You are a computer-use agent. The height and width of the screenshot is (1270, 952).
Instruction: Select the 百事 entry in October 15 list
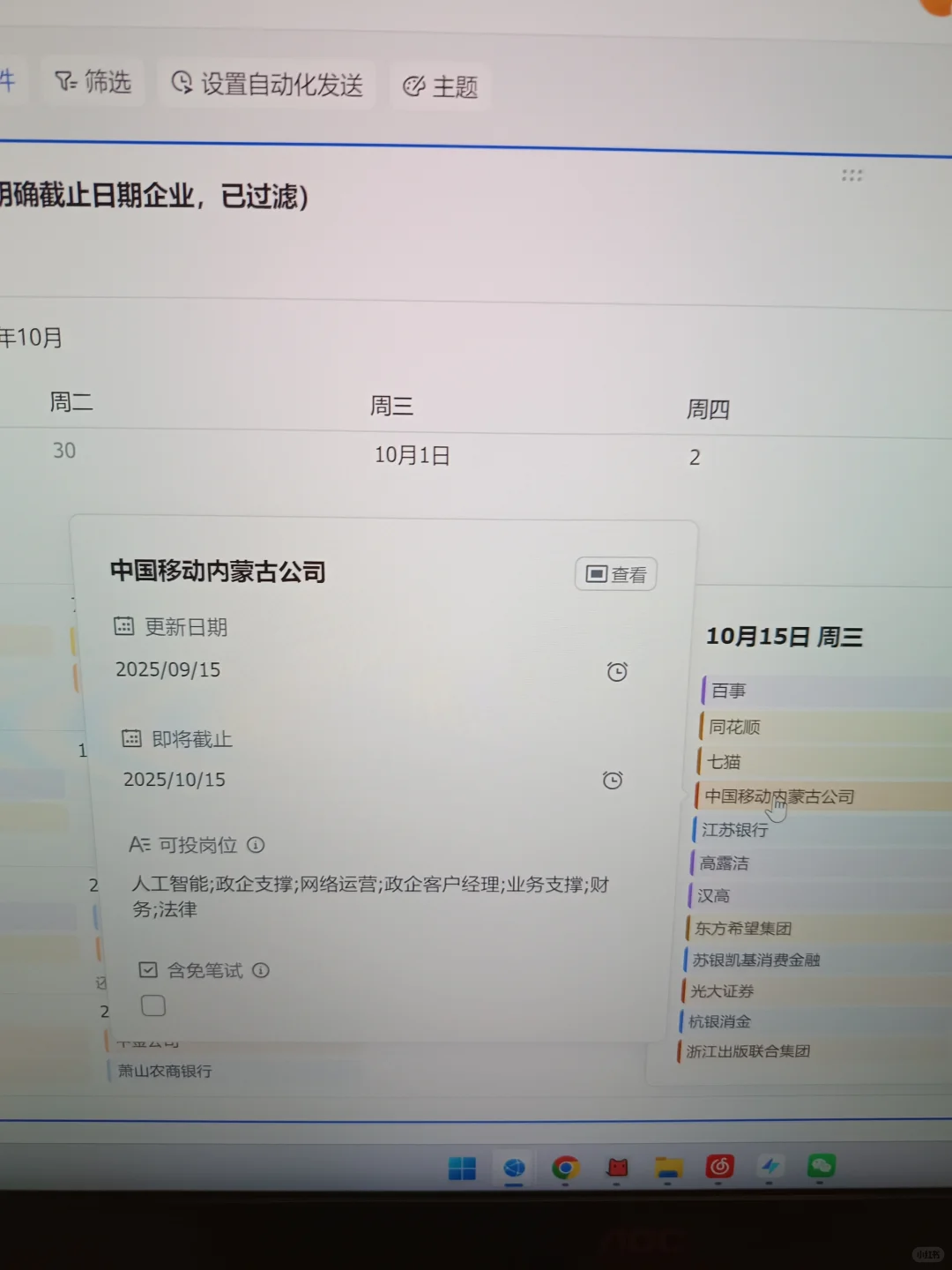(825, 691)
